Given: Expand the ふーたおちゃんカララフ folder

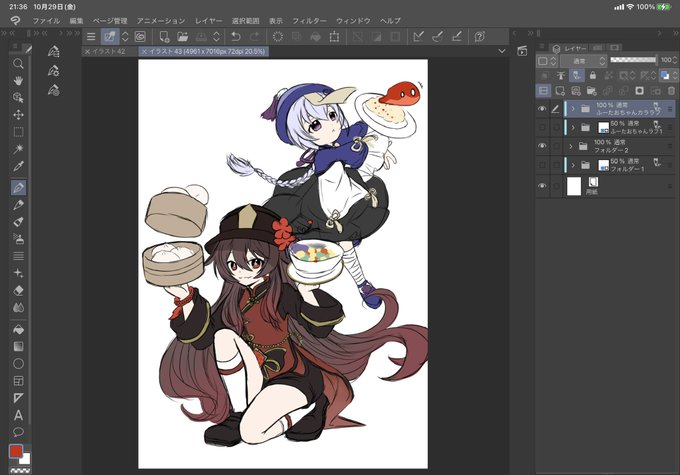Looking at the screenshot, I should [x=573, y=109].
